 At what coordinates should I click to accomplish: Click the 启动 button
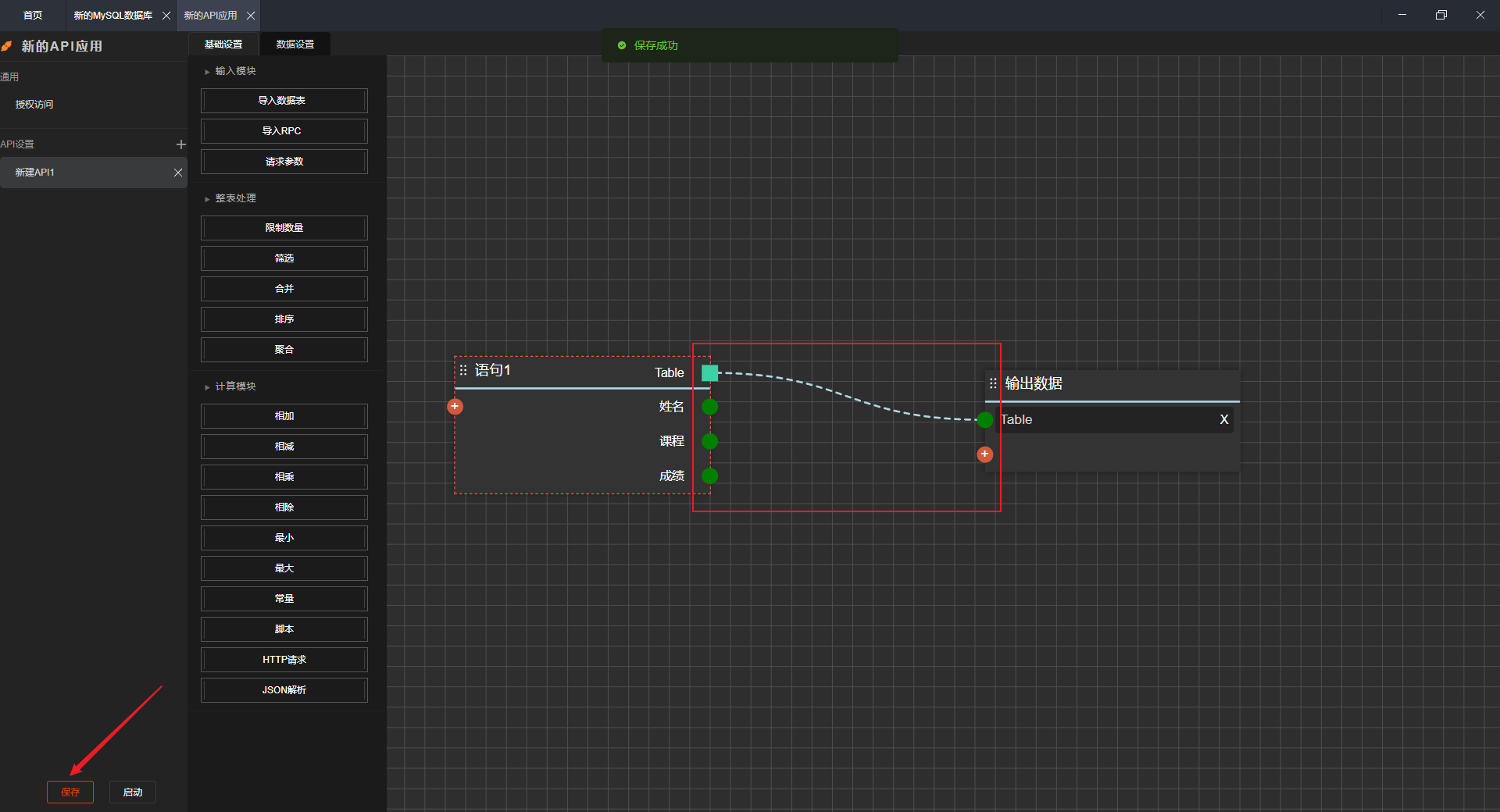point(132,792)
